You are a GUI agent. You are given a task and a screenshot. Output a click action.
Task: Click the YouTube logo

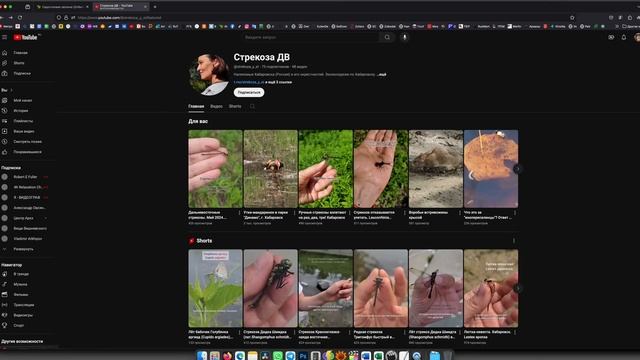coord(26,37)
